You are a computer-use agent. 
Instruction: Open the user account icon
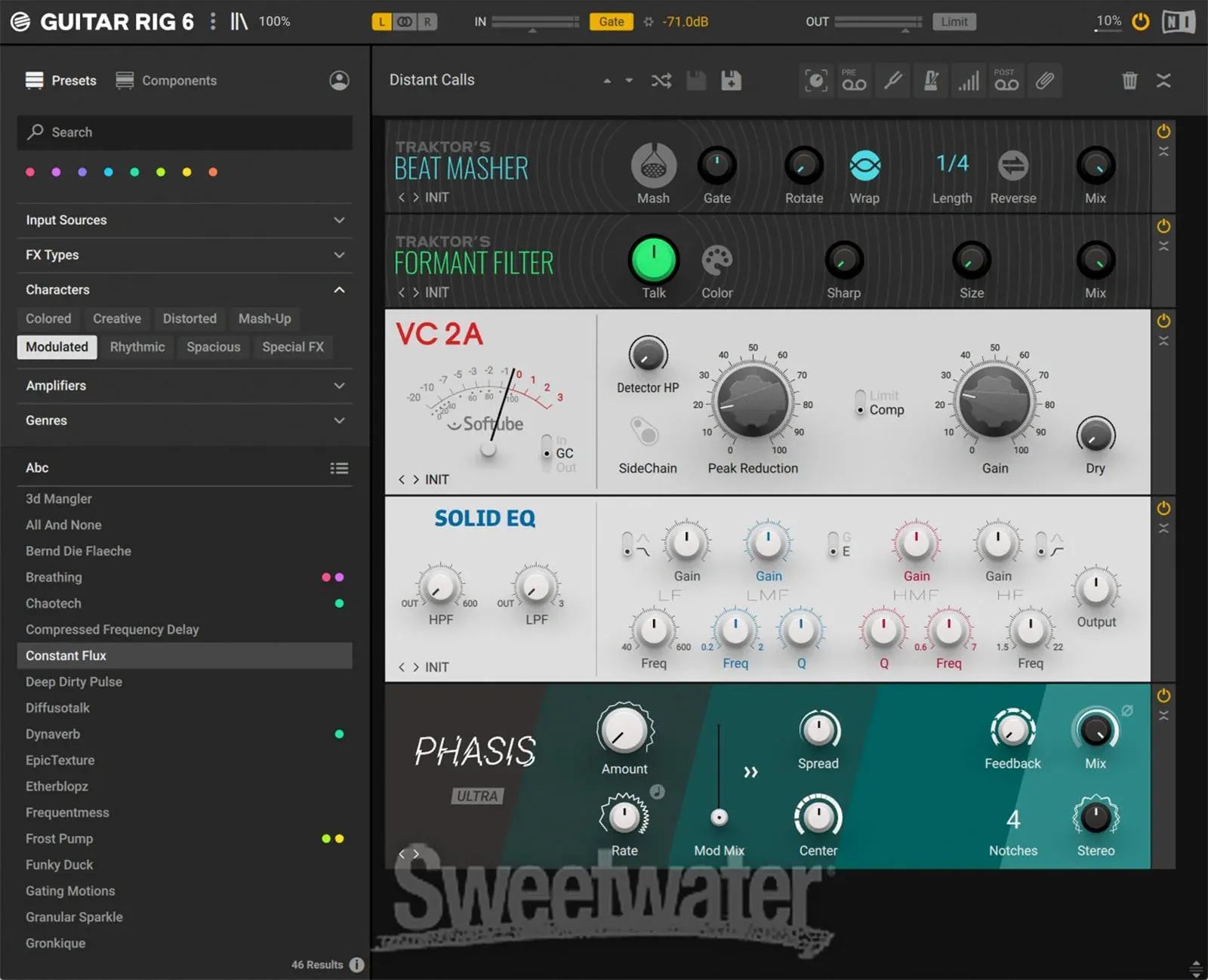(x=339, y=81)
